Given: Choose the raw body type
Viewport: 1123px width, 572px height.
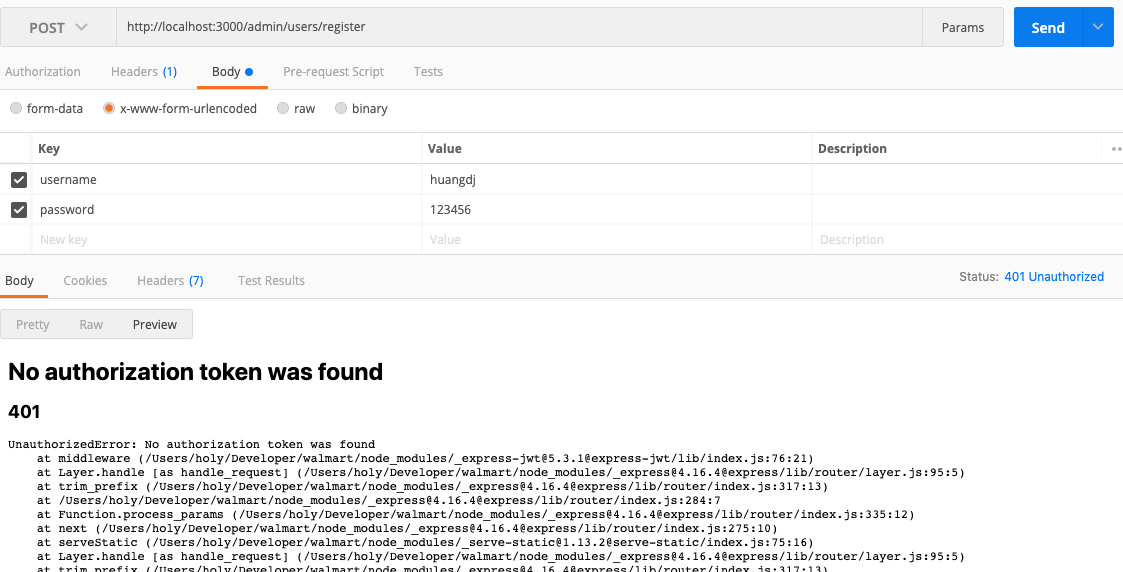Looking at the screenshot, I should click(284, 108).
